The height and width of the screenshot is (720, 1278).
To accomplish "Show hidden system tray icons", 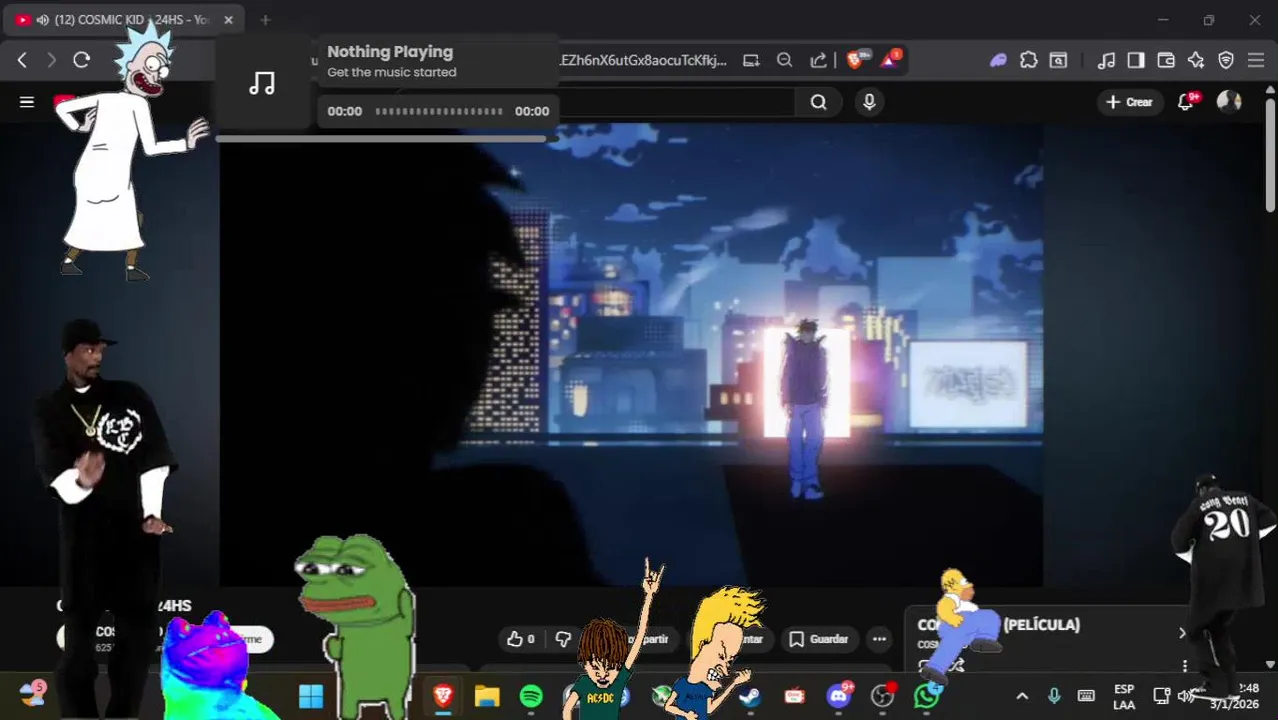I will click(x=1022, y=696).
